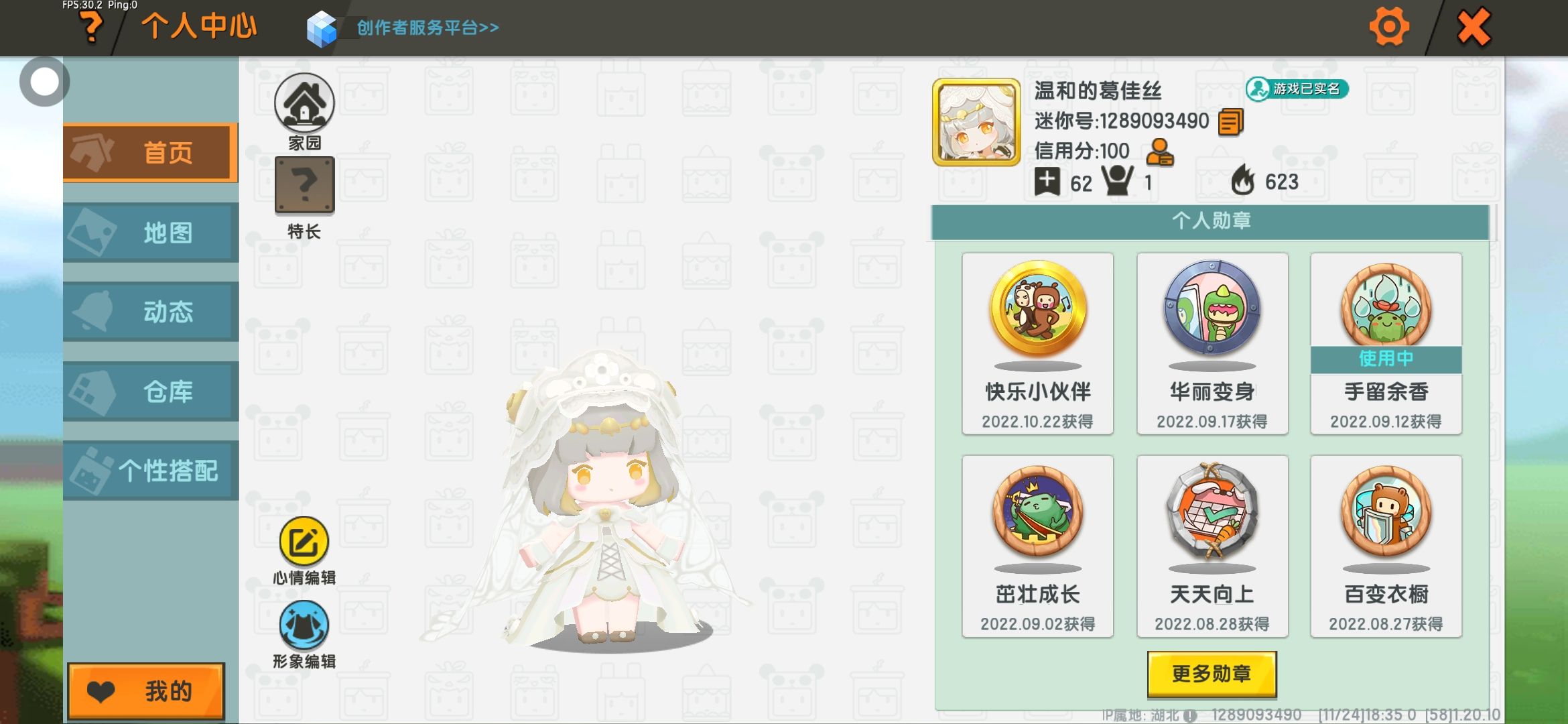The width and height of the screenshot is (1568, 724).
Task: Click the 我的 heart button
Action: tap(146, 691)
